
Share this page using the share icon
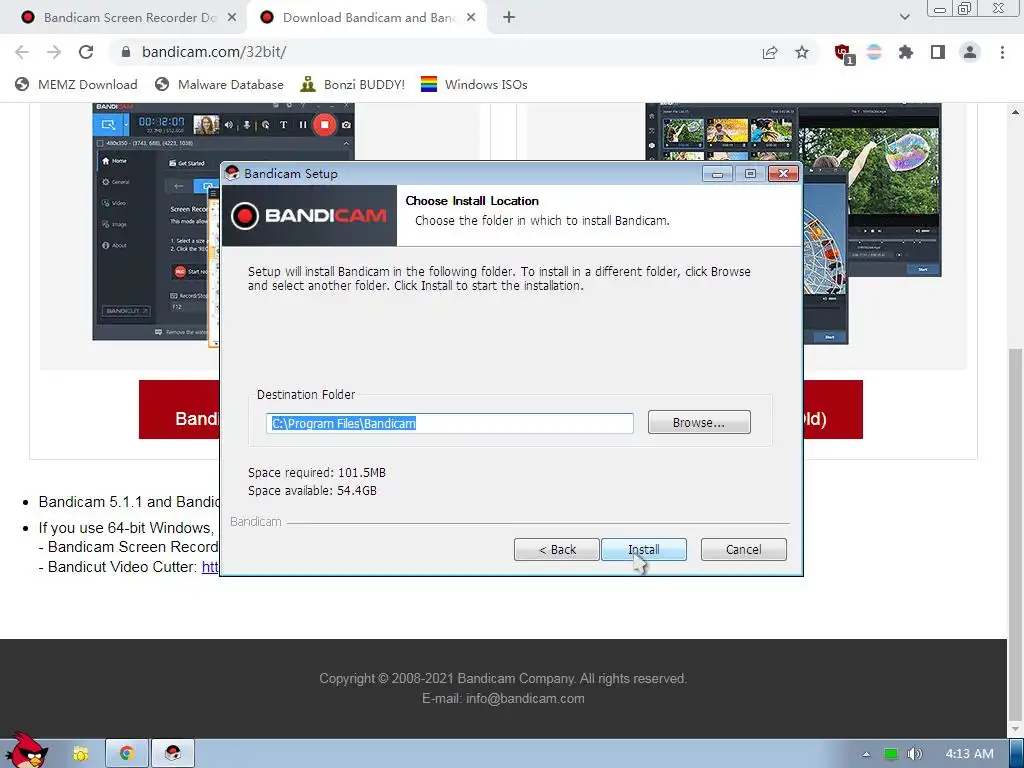click(770, 52)
